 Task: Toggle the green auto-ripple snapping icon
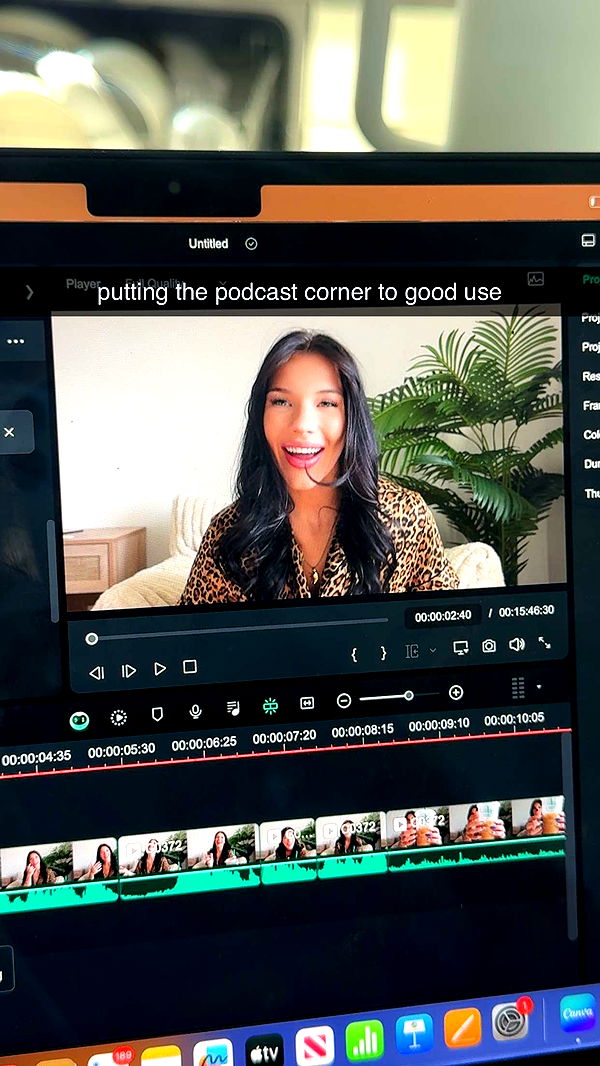[270, 706]
